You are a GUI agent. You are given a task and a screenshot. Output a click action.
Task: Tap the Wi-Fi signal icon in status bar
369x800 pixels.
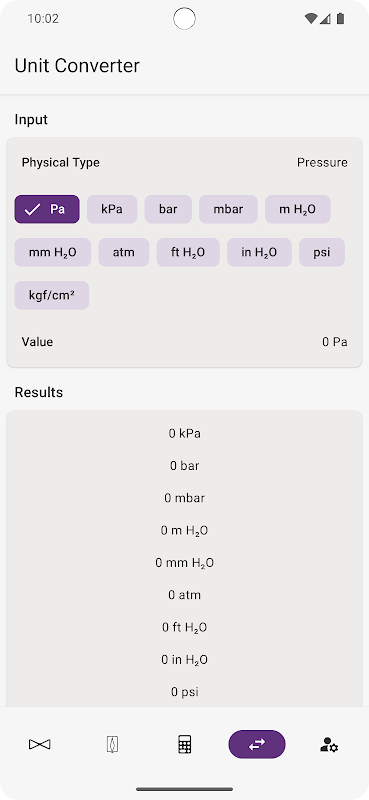click(x=310, y=19)
